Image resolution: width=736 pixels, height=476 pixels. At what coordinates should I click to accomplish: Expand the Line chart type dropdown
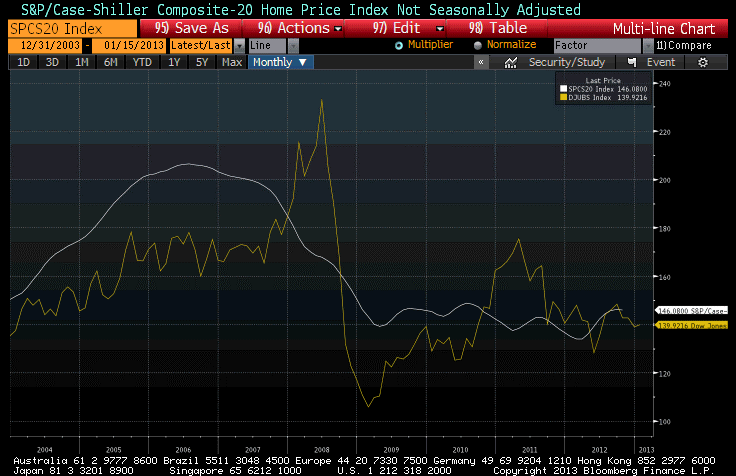pos(293,46)
